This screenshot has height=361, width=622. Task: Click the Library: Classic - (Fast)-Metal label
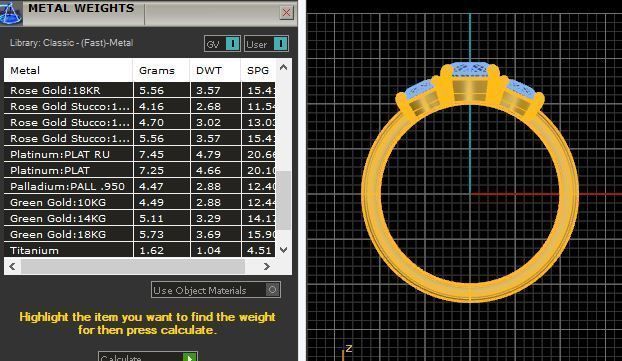[71, 43]
